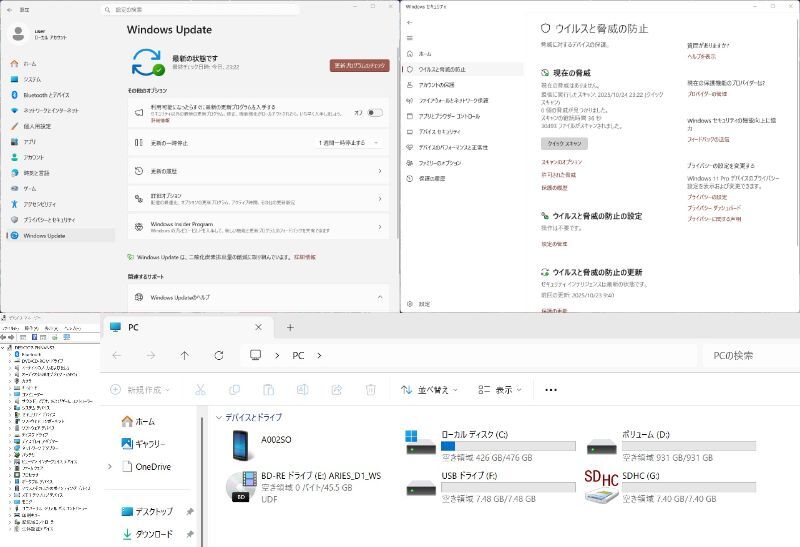Open アプリ in the Settings sidebar
Viewport: 800px width, 547px height.
coord(60,142)
